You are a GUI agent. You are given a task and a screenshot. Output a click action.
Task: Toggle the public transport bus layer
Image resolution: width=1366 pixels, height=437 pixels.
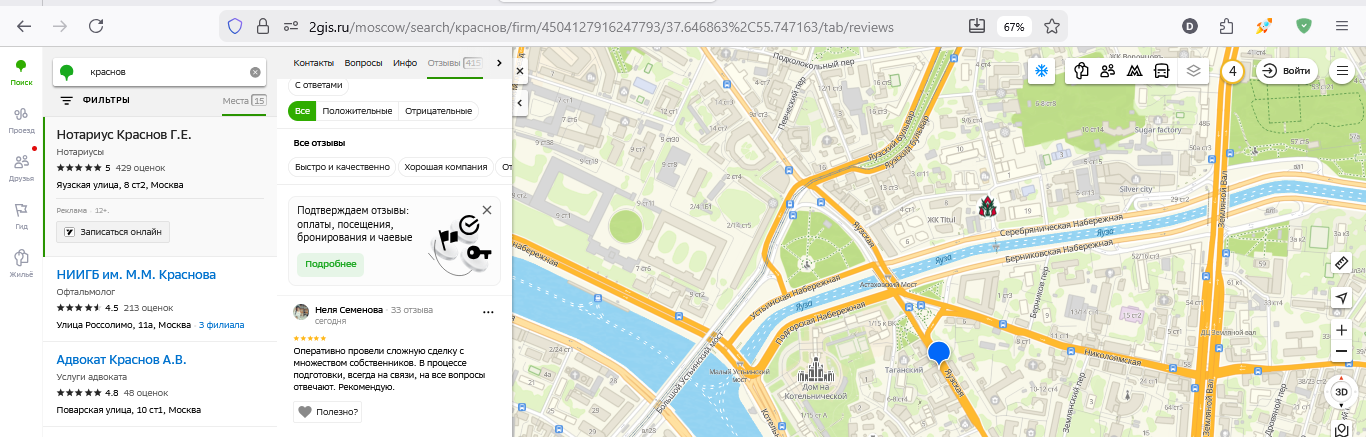point(1161,71)
